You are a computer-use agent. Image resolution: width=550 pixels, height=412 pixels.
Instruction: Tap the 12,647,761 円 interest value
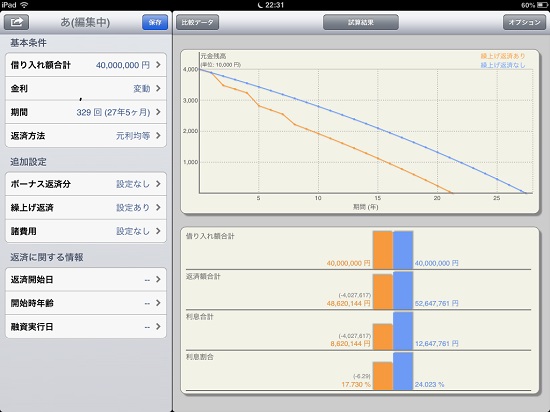pos(437,344)
